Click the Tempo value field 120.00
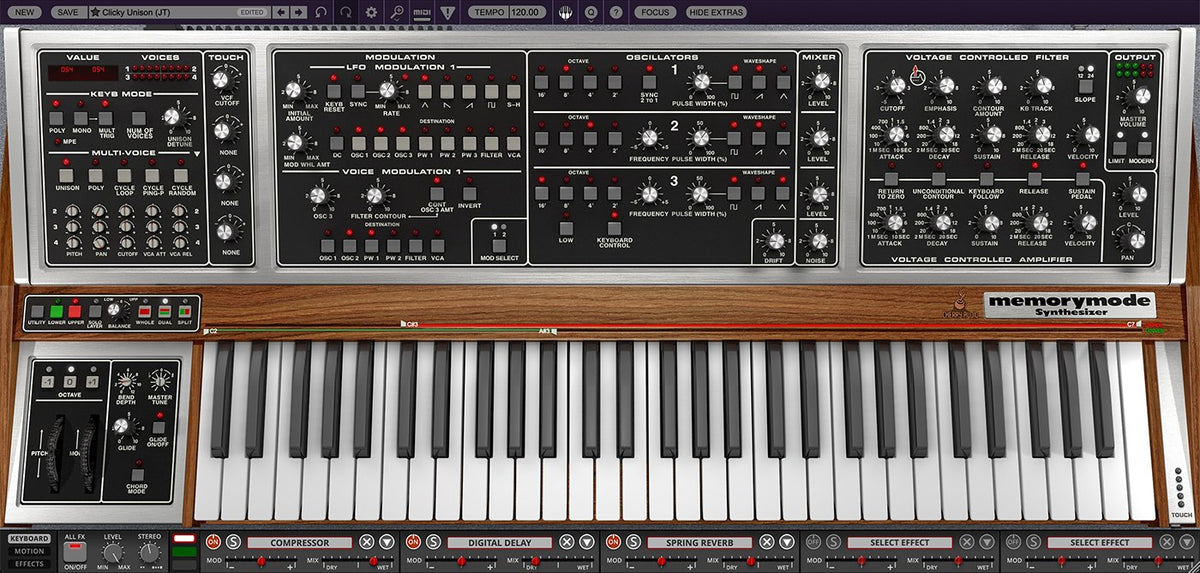This screenshot has width=1200, height=573. coord(526,12)
